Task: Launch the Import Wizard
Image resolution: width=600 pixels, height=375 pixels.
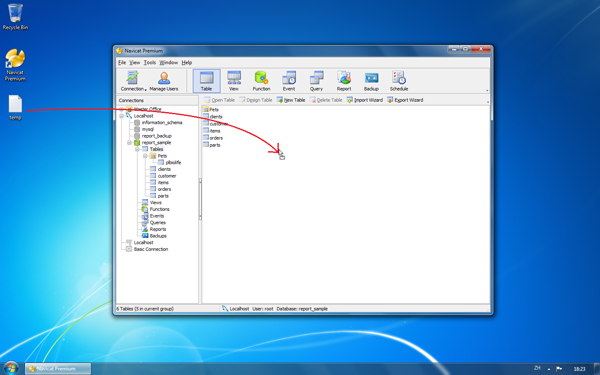Action: [x=365, y=100]
